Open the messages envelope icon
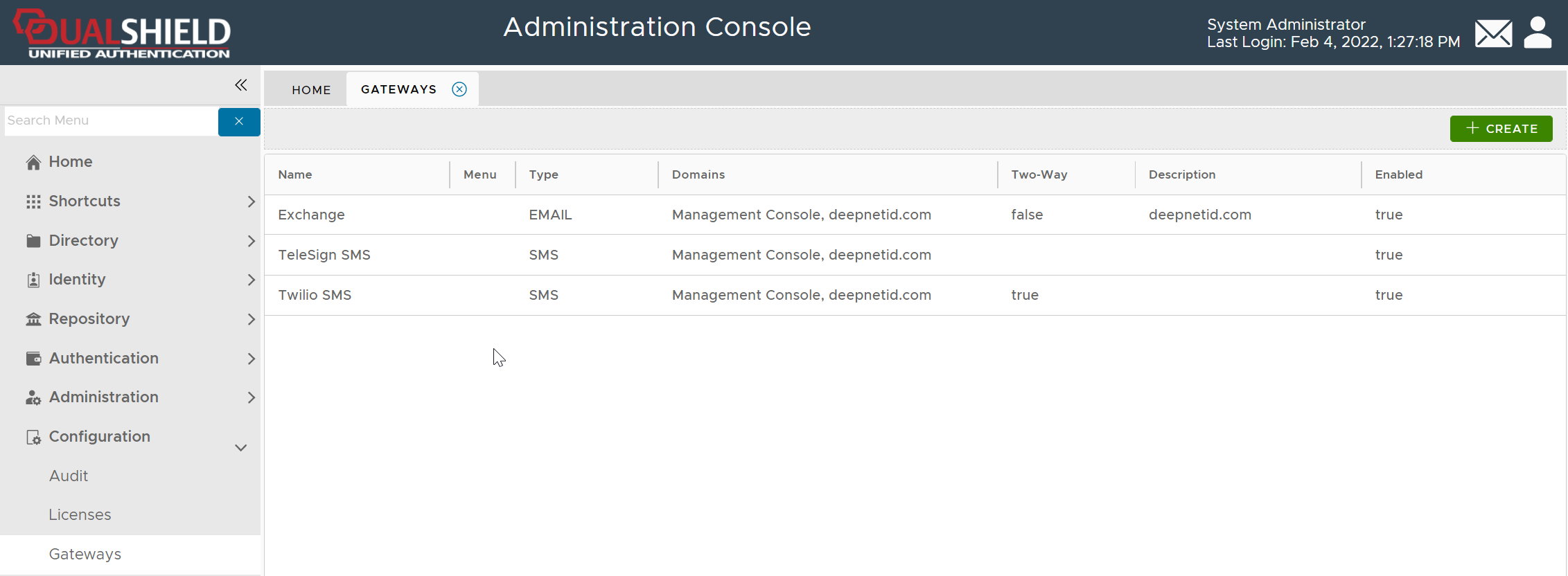The height and width of the screenshot is (576, 1568). (x=1492, y=33)
